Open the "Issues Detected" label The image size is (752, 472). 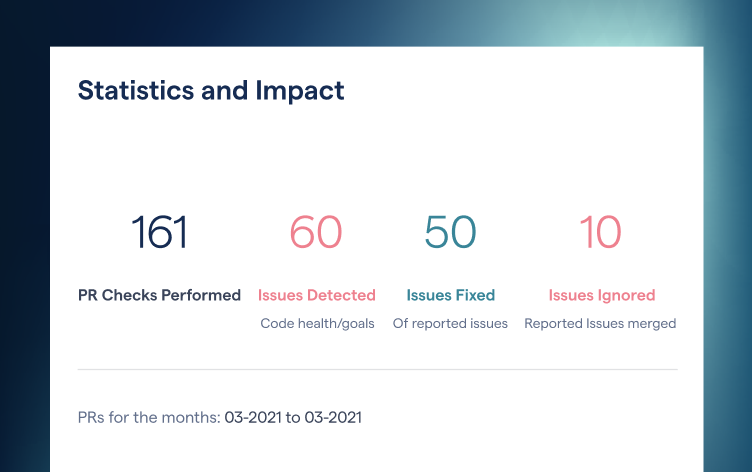pos(317,295)
